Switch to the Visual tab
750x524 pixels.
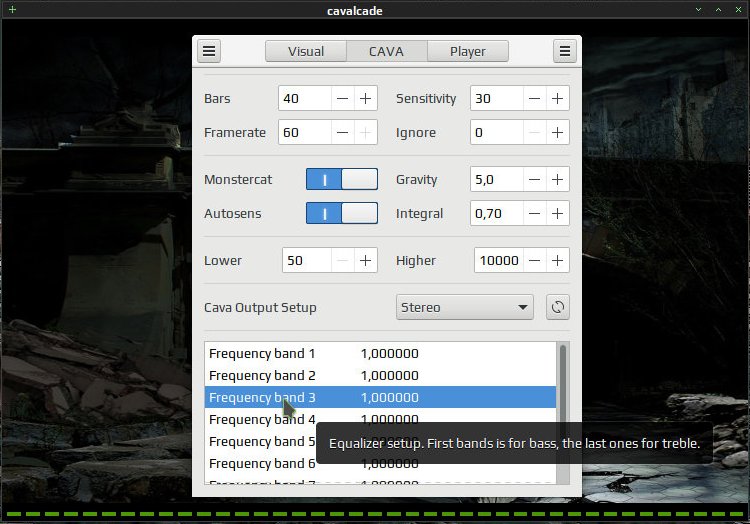[306, 51]
